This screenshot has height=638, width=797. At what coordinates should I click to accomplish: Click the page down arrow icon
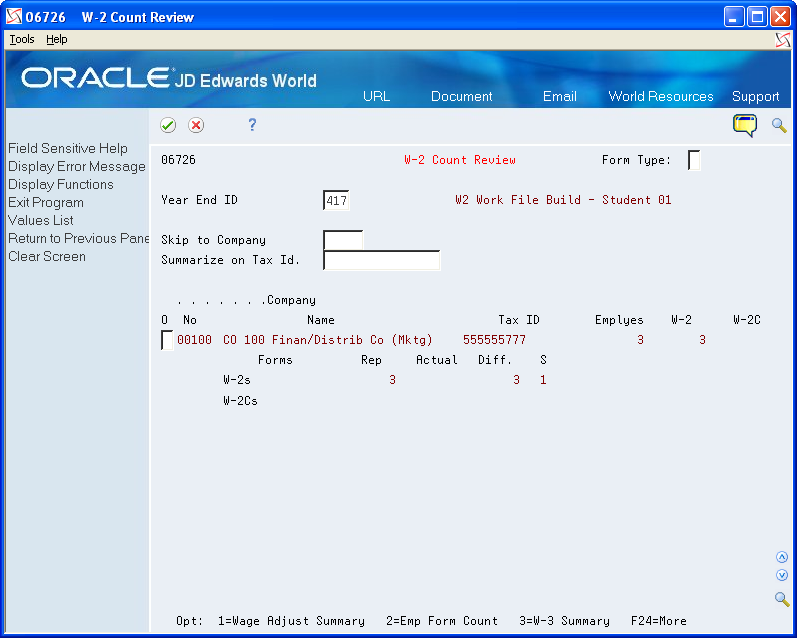pos(782,575)
